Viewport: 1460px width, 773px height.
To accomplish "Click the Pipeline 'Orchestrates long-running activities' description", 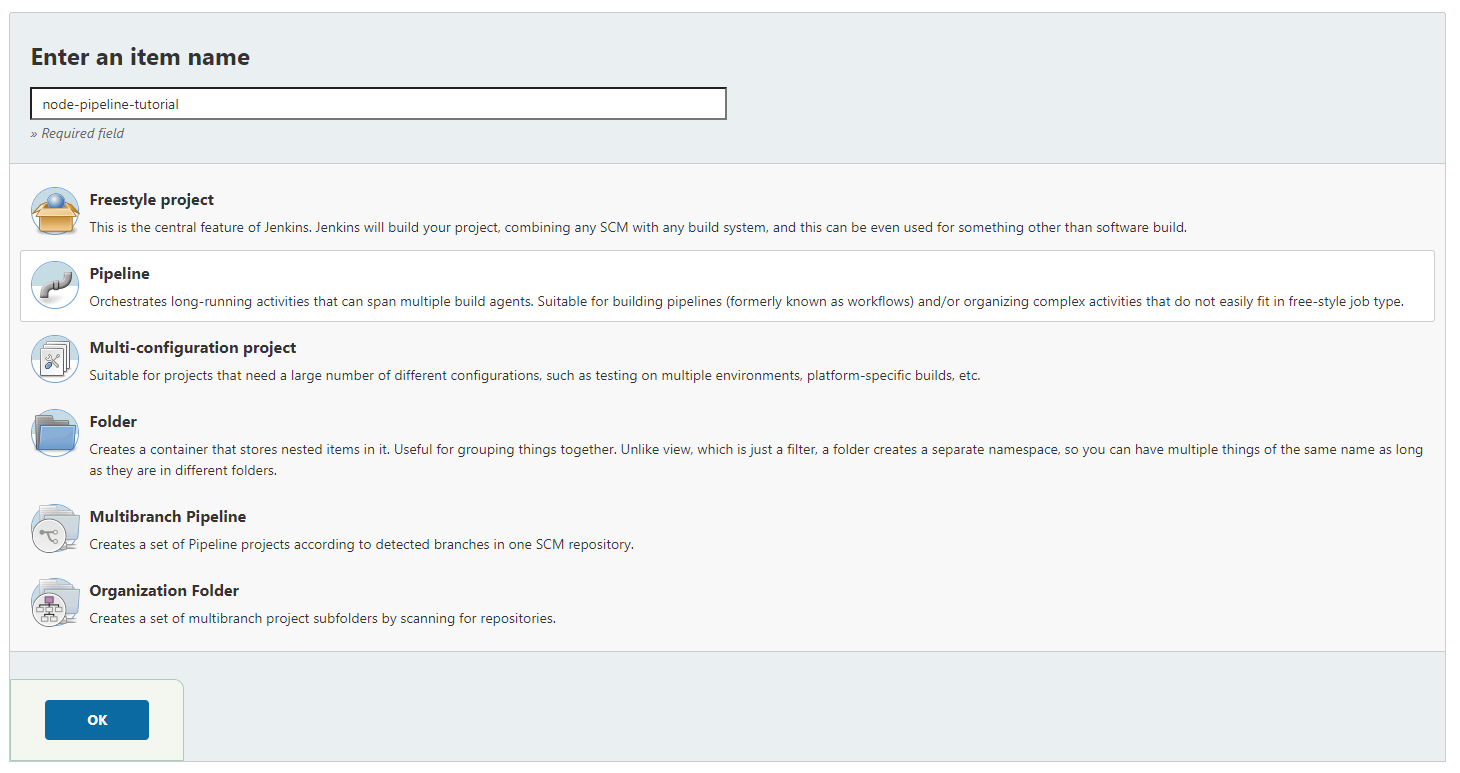I will point(746,302).
